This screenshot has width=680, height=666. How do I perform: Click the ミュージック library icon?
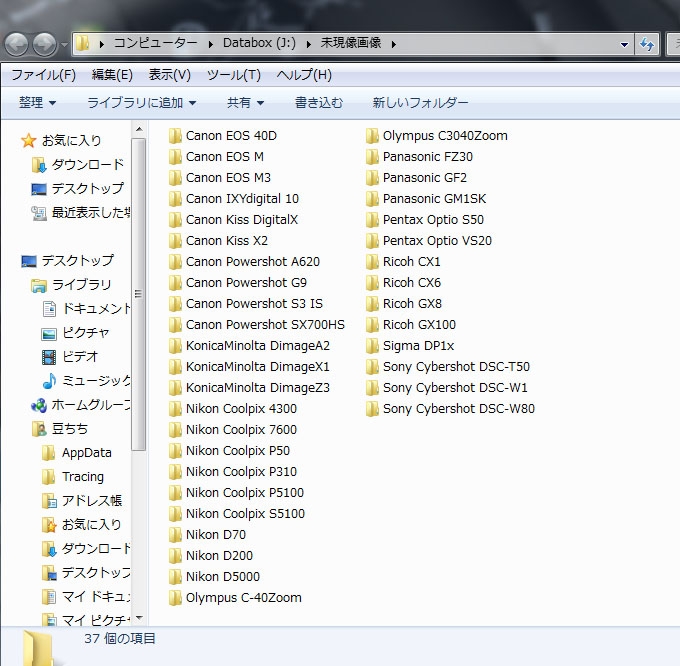pos(49,381)
